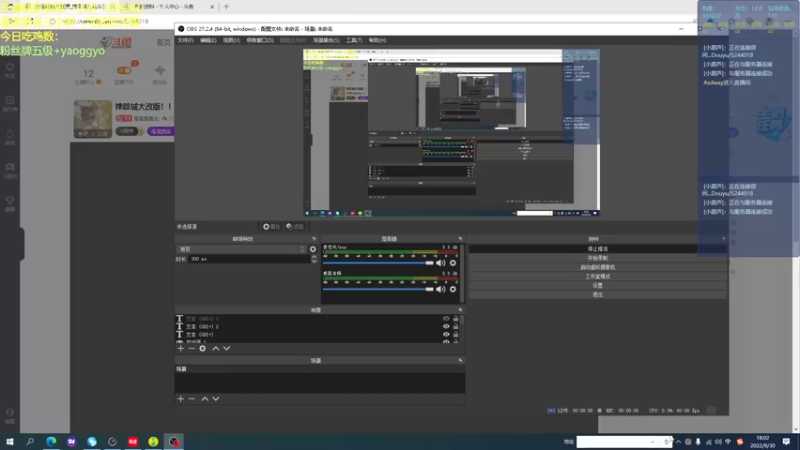Remove selected source with minus icon
This screenshot has height=450, width=800.
(191, 348)
